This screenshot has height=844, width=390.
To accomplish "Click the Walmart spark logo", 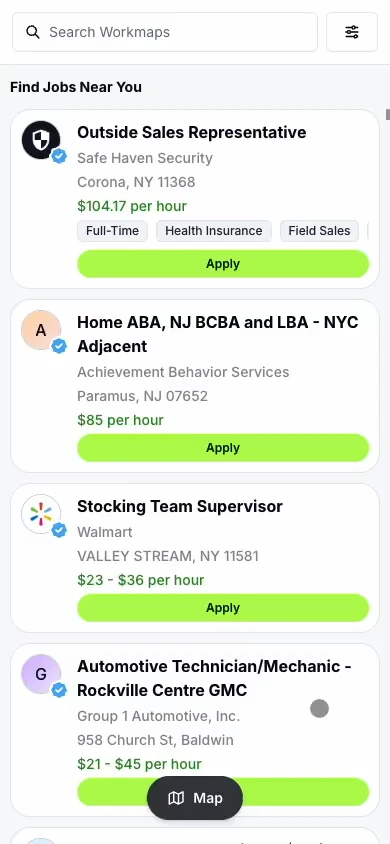I will (x=41, y=514).
